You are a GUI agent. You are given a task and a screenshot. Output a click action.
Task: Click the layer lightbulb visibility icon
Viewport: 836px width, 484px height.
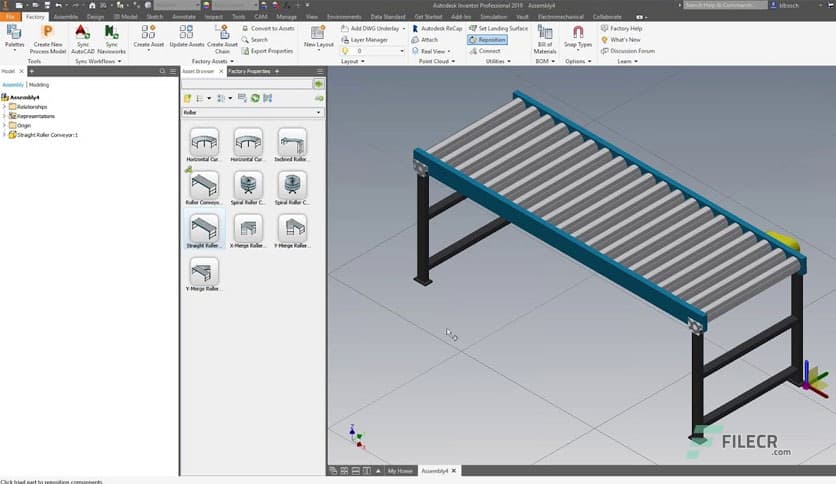(345, 51)
